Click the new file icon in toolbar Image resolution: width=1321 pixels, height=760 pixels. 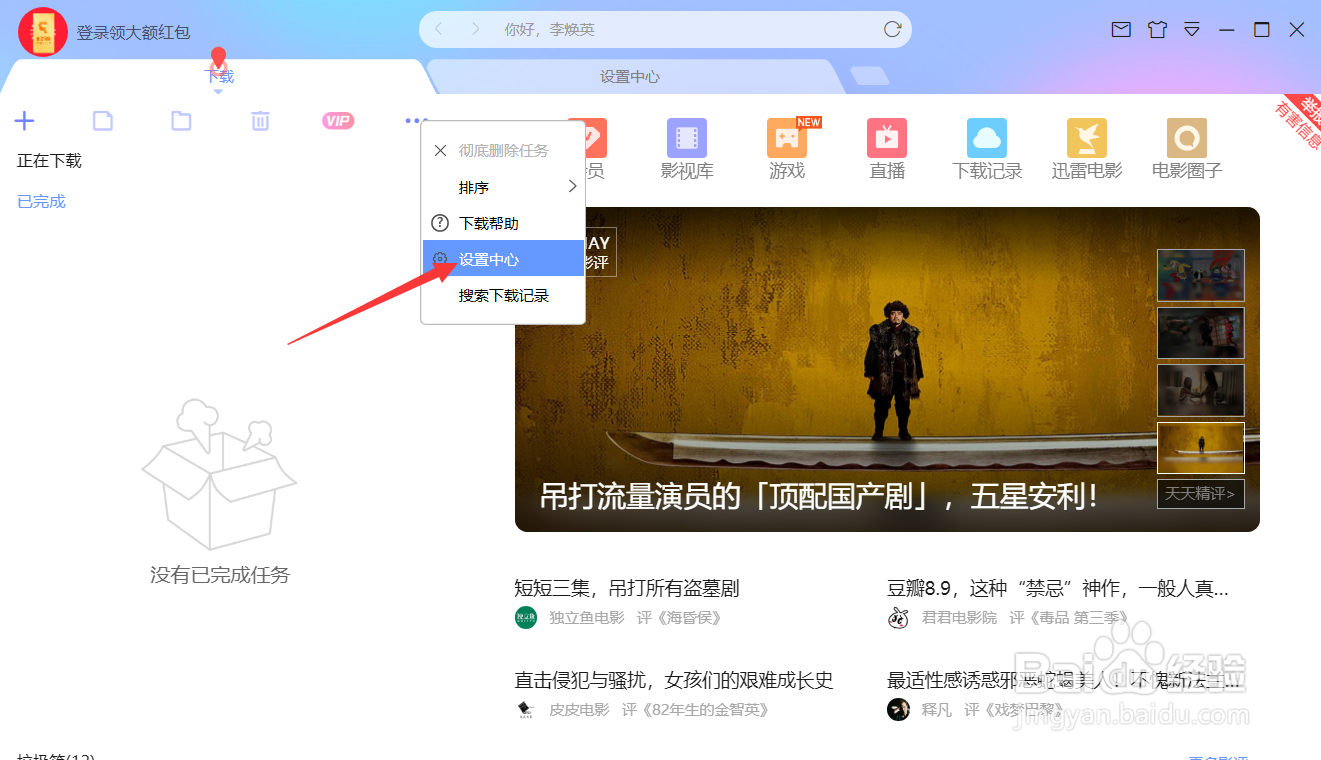[x=102, y=121]
